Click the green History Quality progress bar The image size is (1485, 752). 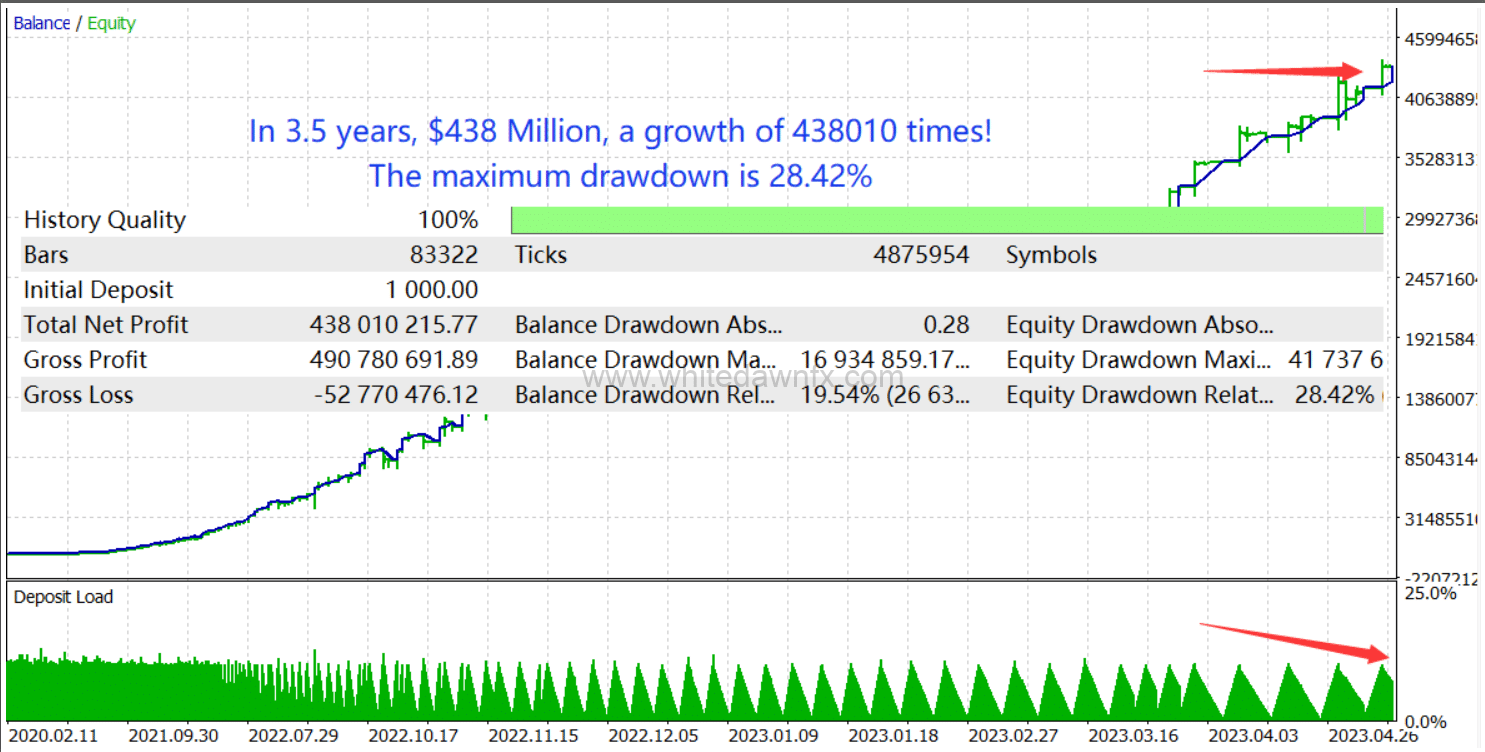(946, 220)
